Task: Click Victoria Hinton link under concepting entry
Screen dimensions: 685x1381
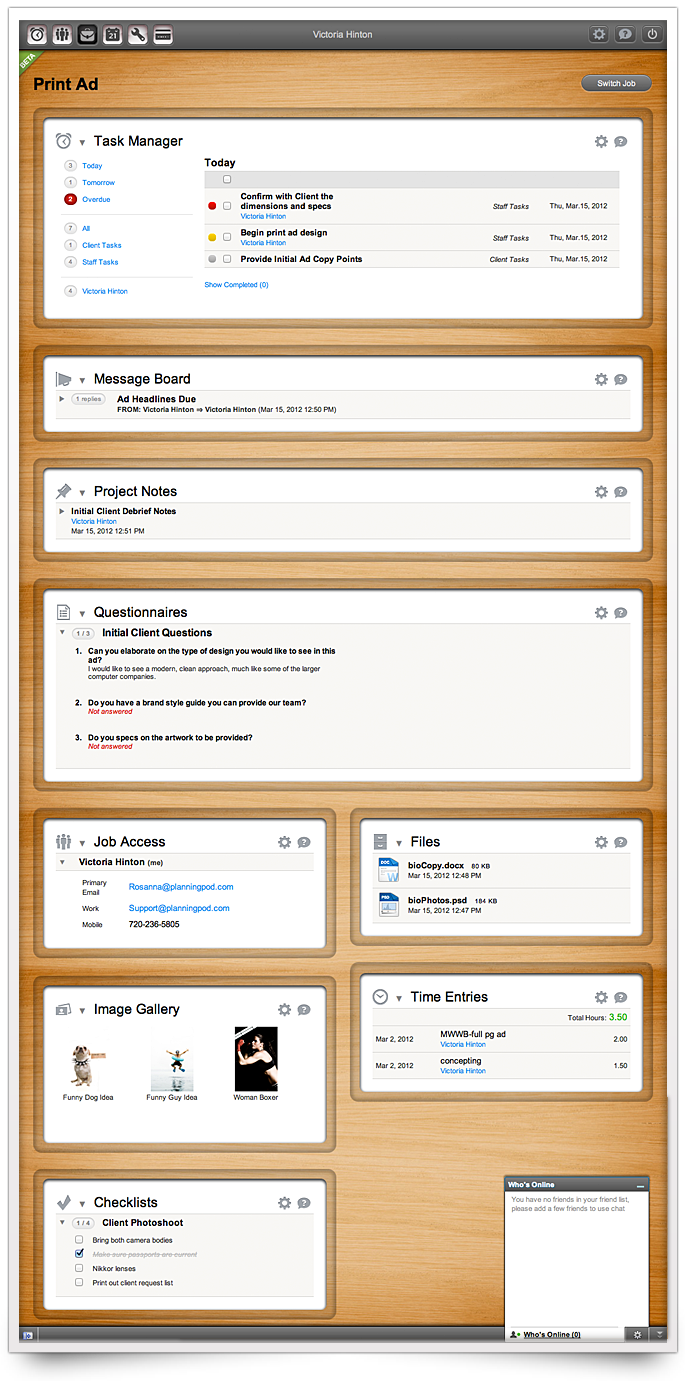Action: [x=463, y=1071]
